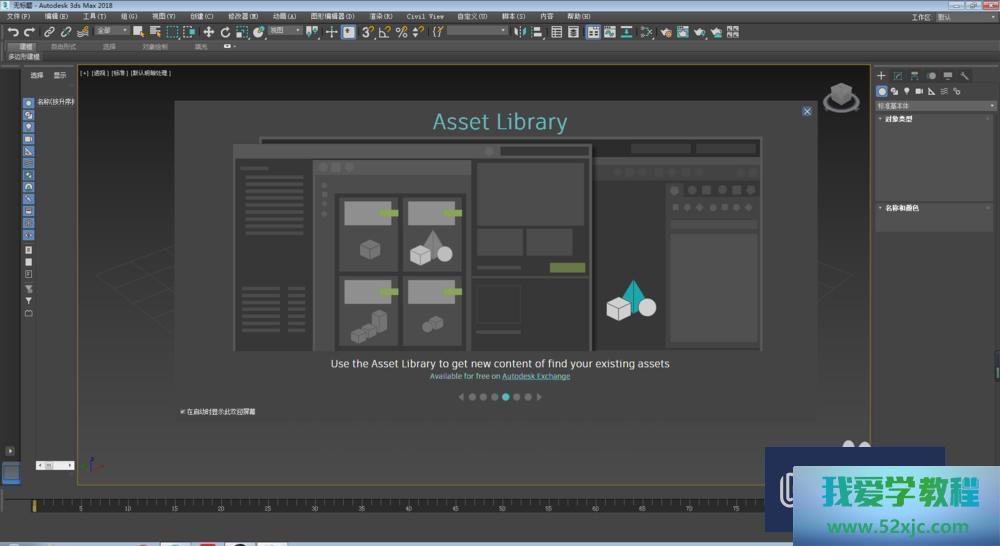Open the Modify tab in command panel
1000x546 pixels.
pyautogui.click(x=897, y=76)
